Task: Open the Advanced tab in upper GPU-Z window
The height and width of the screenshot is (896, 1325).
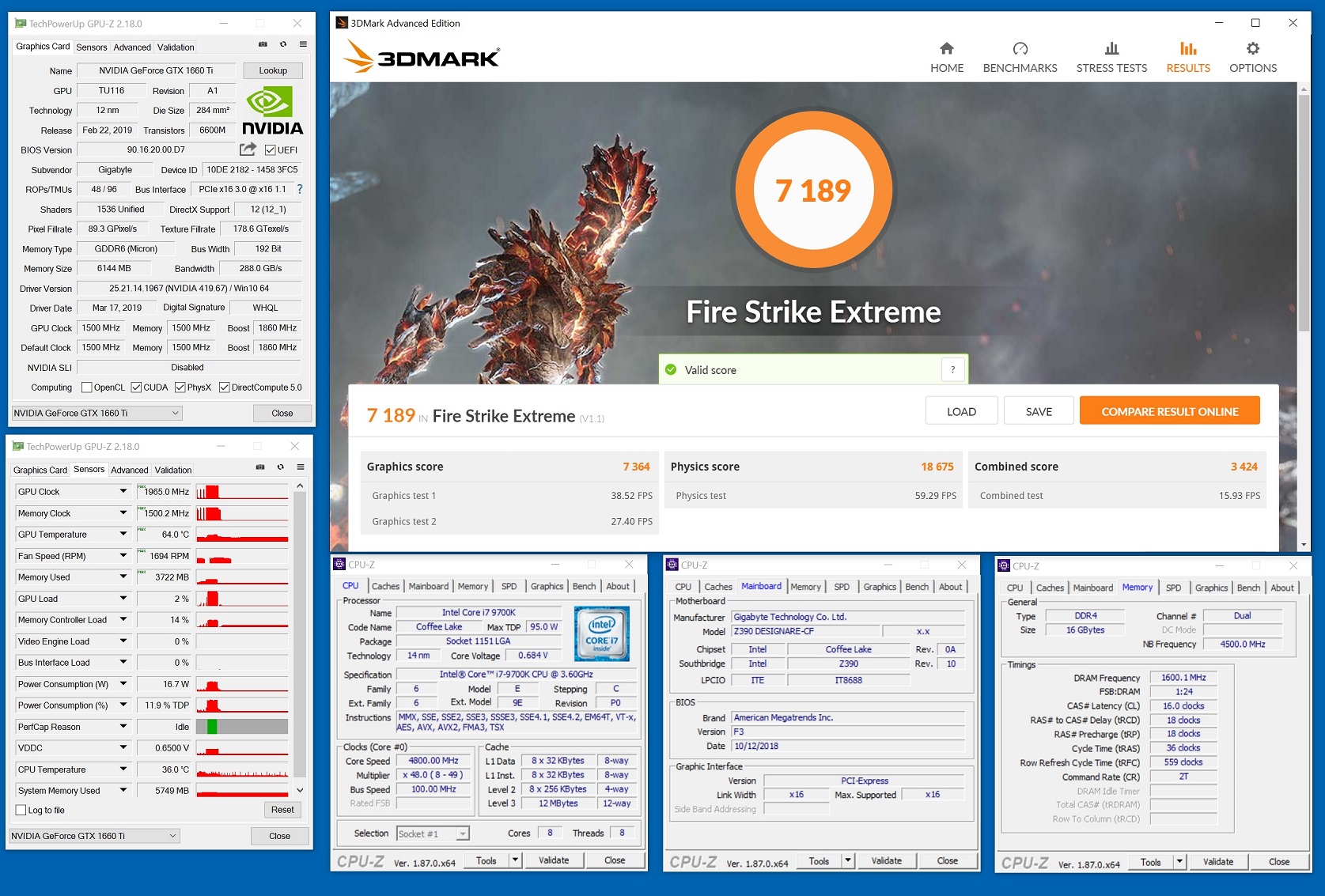Action: 132,47
